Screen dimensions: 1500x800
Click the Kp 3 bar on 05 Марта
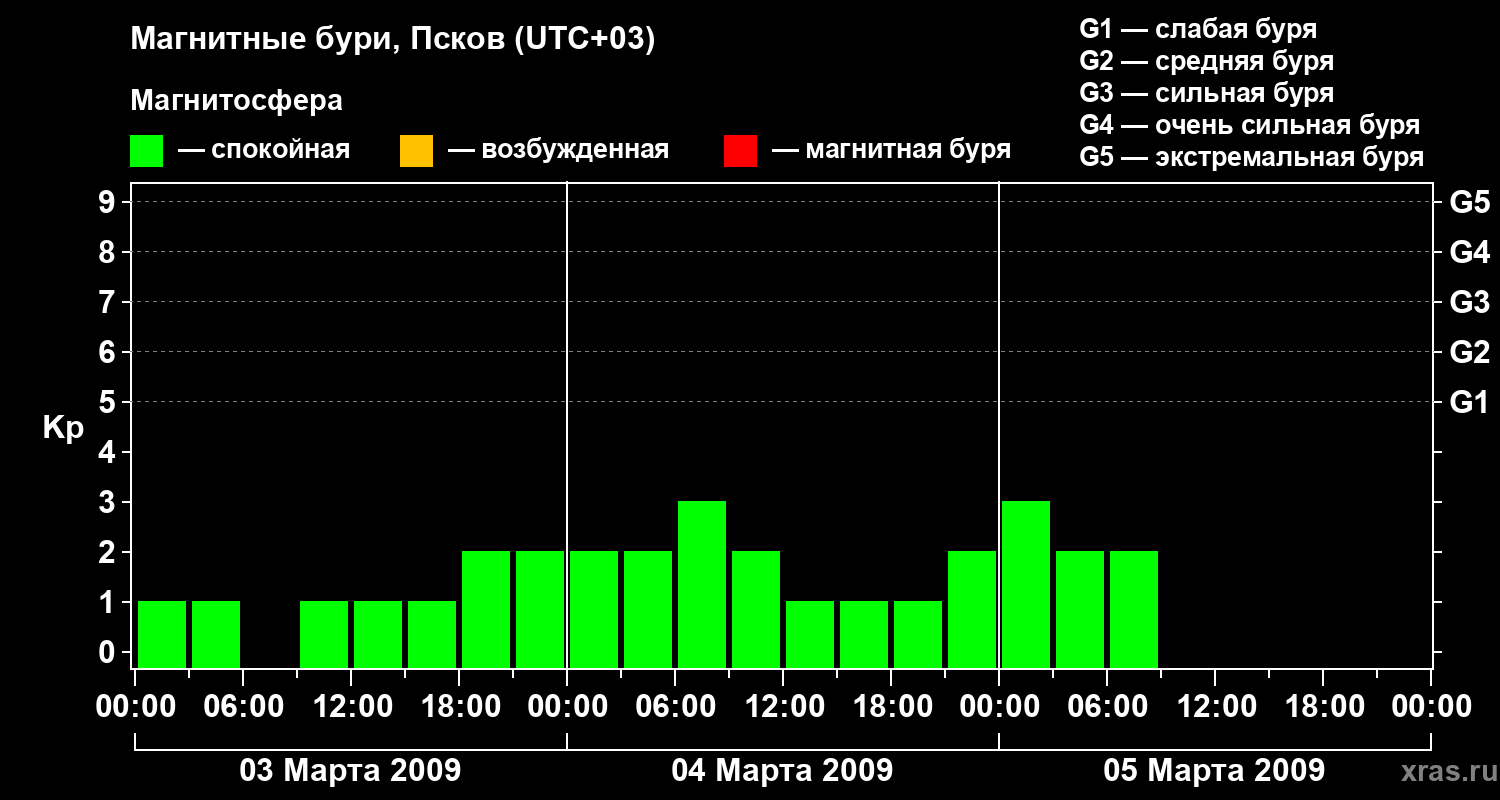1026,584
